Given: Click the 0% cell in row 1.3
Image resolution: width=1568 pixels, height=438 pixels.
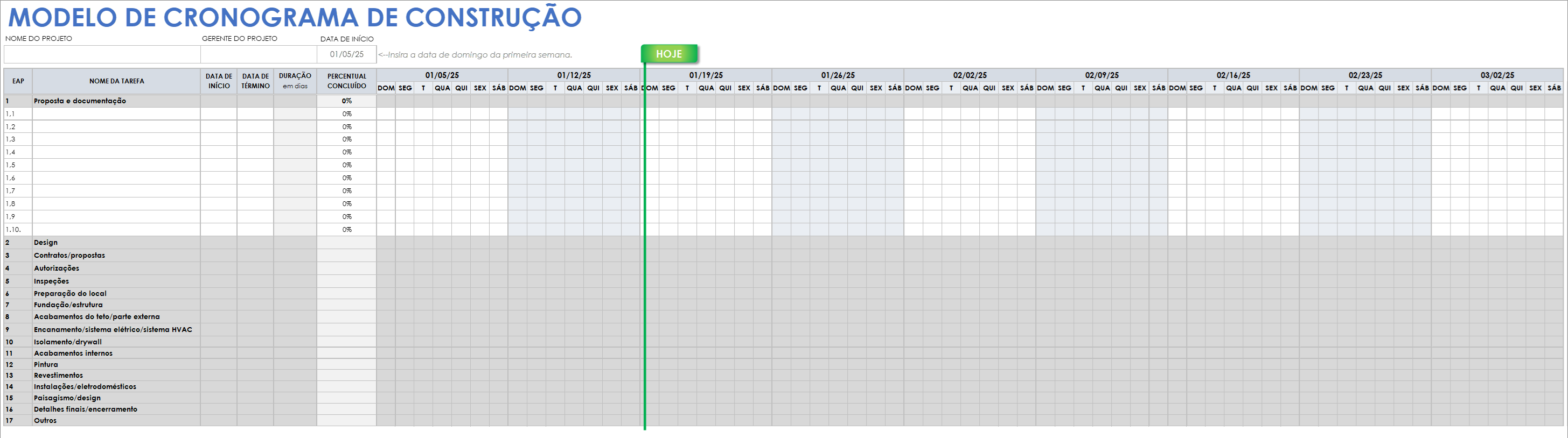Looking at the screenshot, I should 346,139.
